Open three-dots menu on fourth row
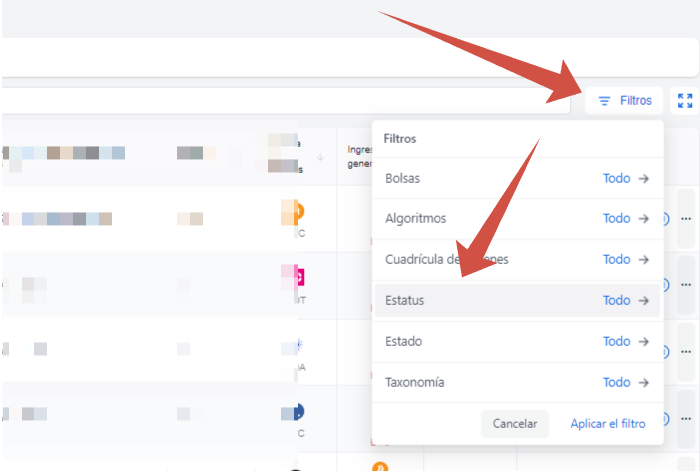This screenshot has width=700, height=471. click(686, 419)
